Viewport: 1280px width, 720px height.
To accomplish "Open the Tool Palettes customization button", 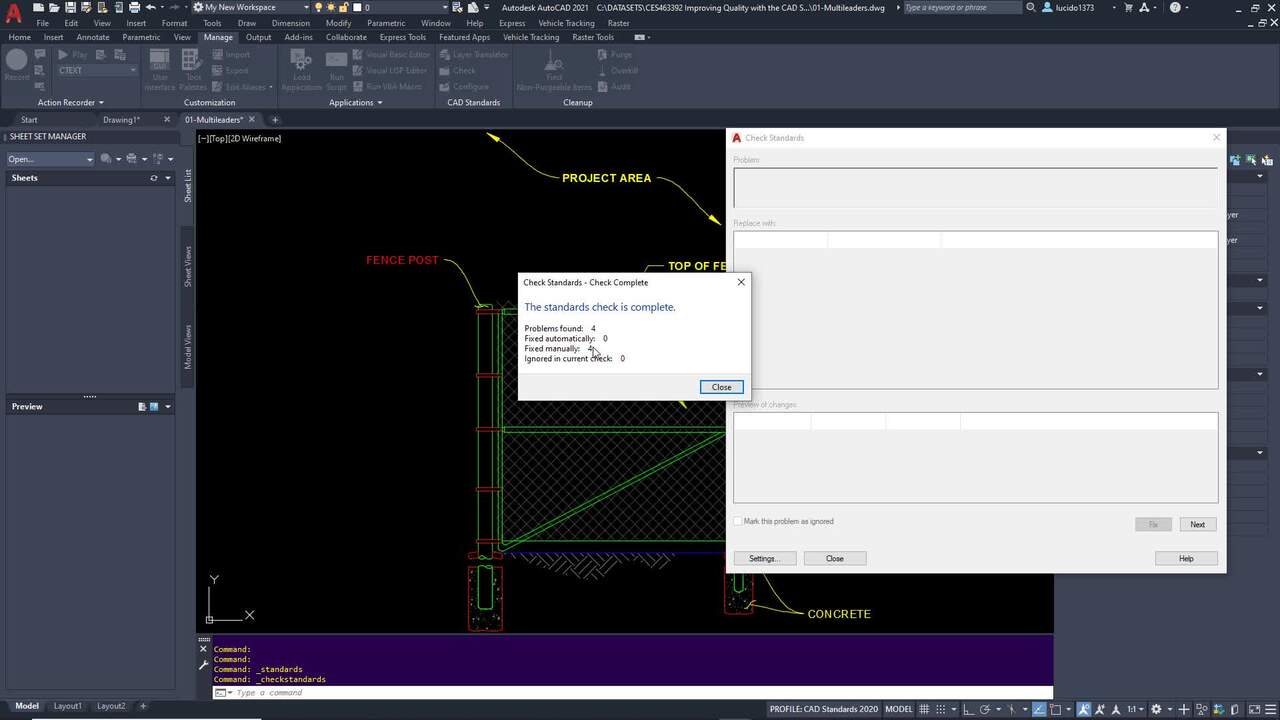I will (x=193, y=70).
